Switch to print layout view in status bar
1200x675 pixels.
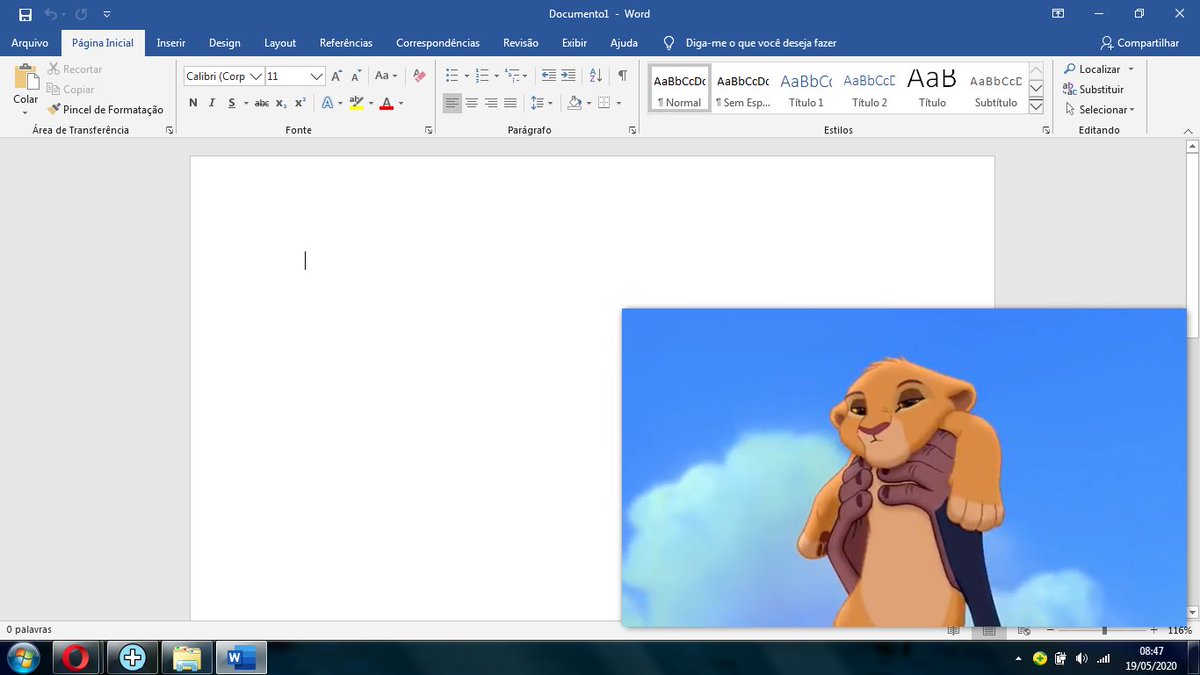tap(988, 630)
